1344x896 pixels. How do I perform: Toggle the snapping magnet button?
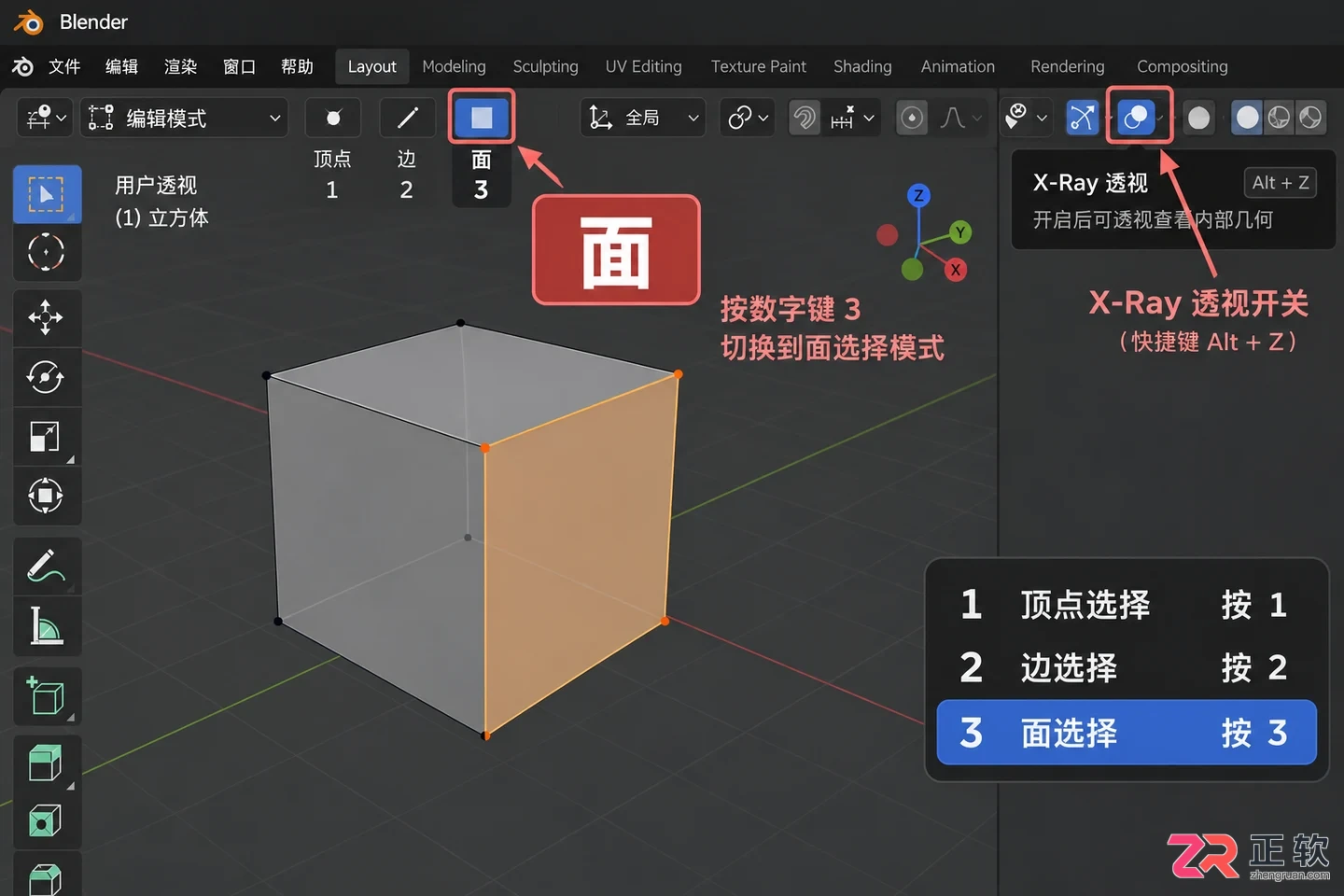(805, 118)
